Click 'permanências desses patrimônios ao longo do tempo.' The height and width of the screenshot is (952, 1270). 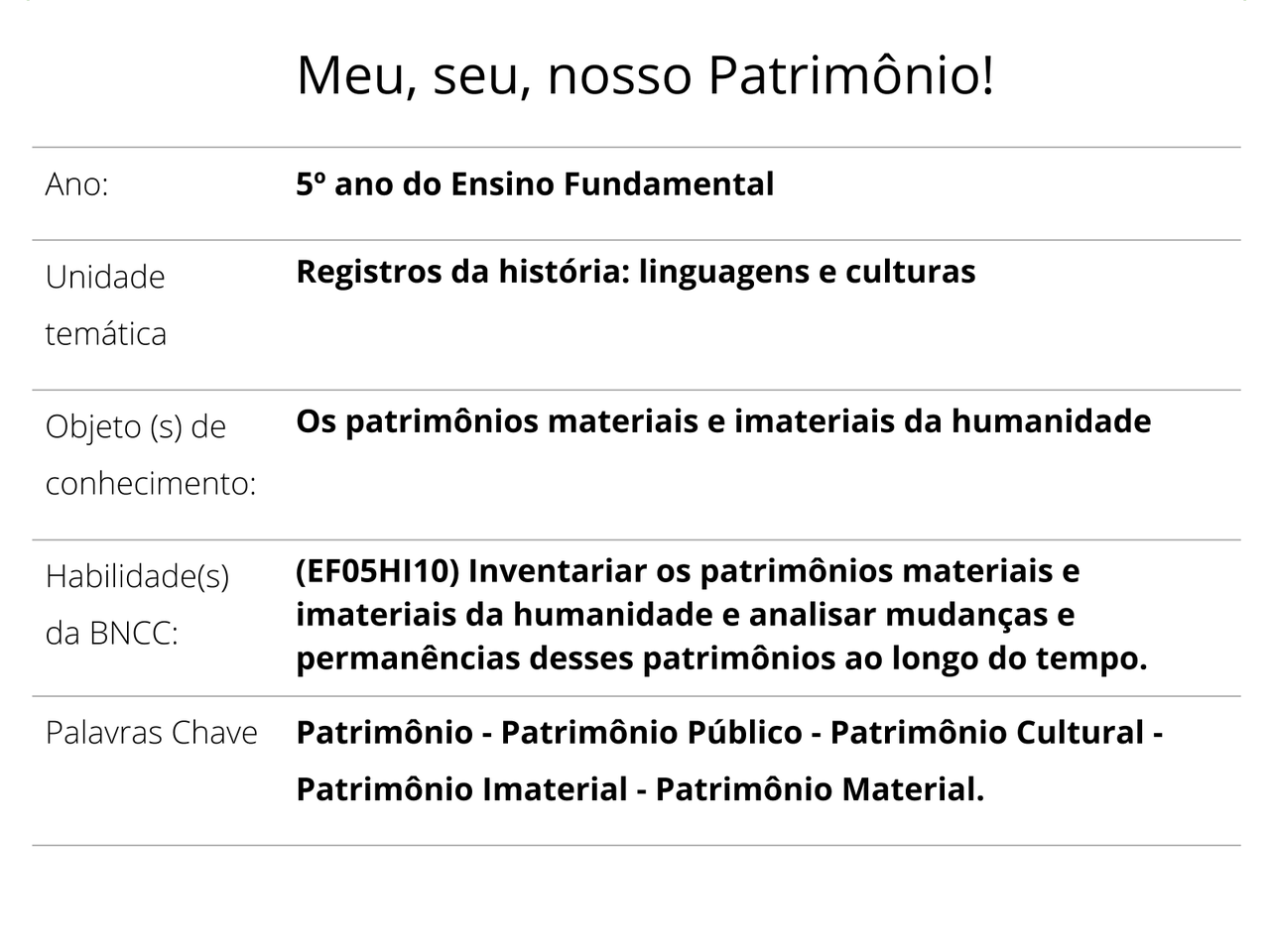pyautogui.click(x=721, y=658)
